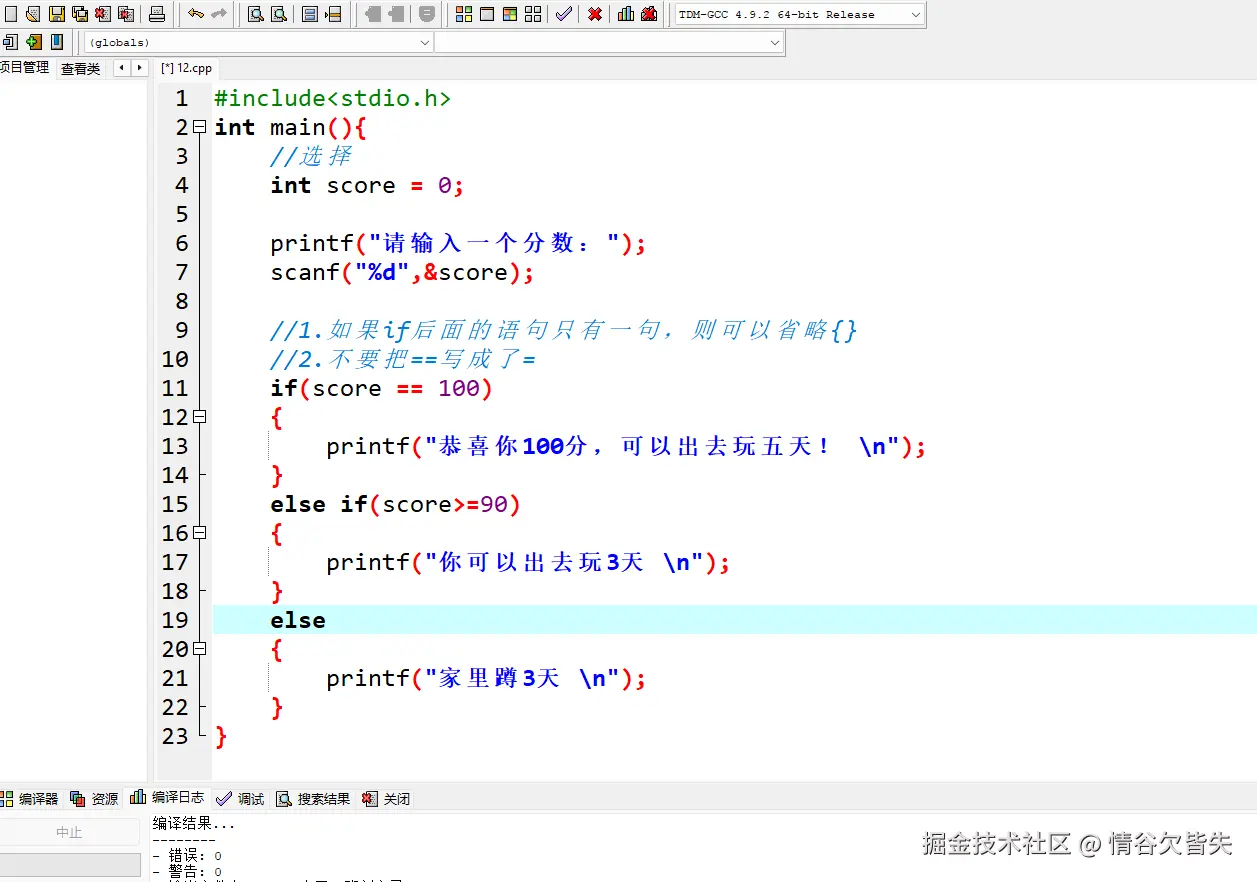1257x882 pixels.
Task: Click the 中止 button
Action: [x=69, y=832]
